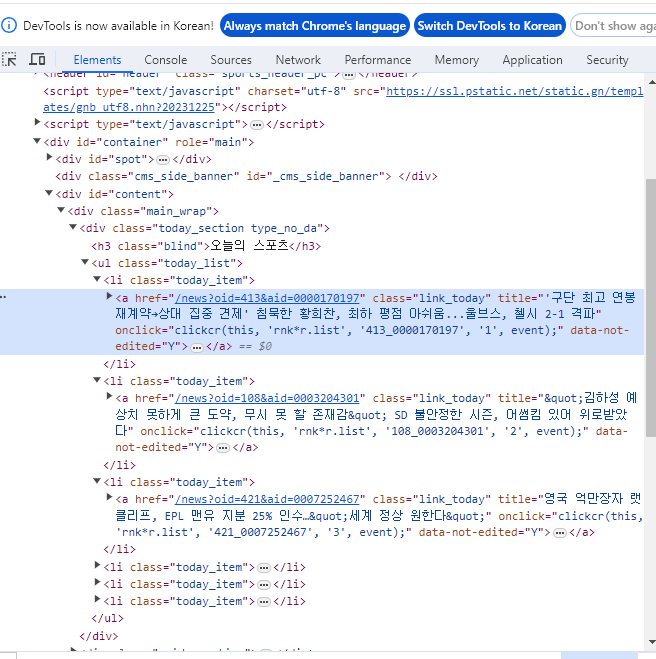Collapse the ul class today_list node
The image size is (656, 659).
[85, 262]
